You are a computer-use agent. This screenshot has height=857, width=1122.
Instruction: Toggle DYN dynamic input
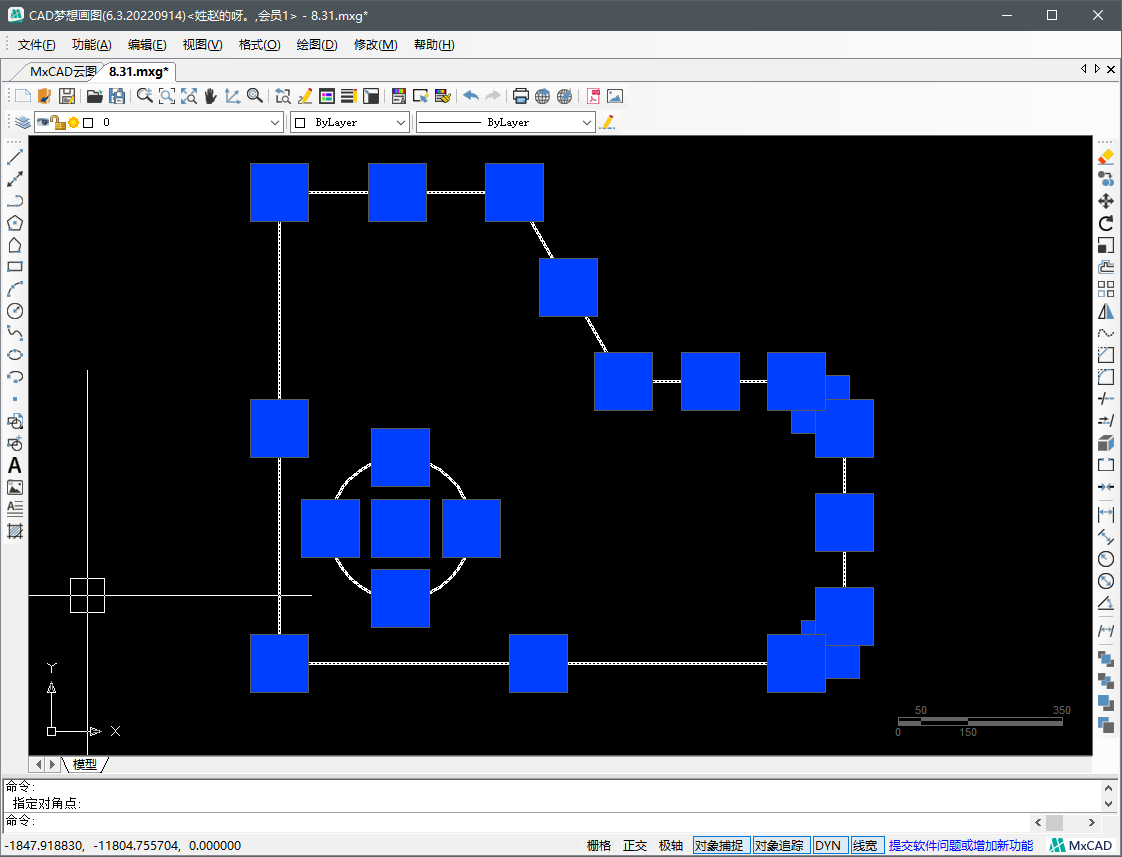(830, 846)
